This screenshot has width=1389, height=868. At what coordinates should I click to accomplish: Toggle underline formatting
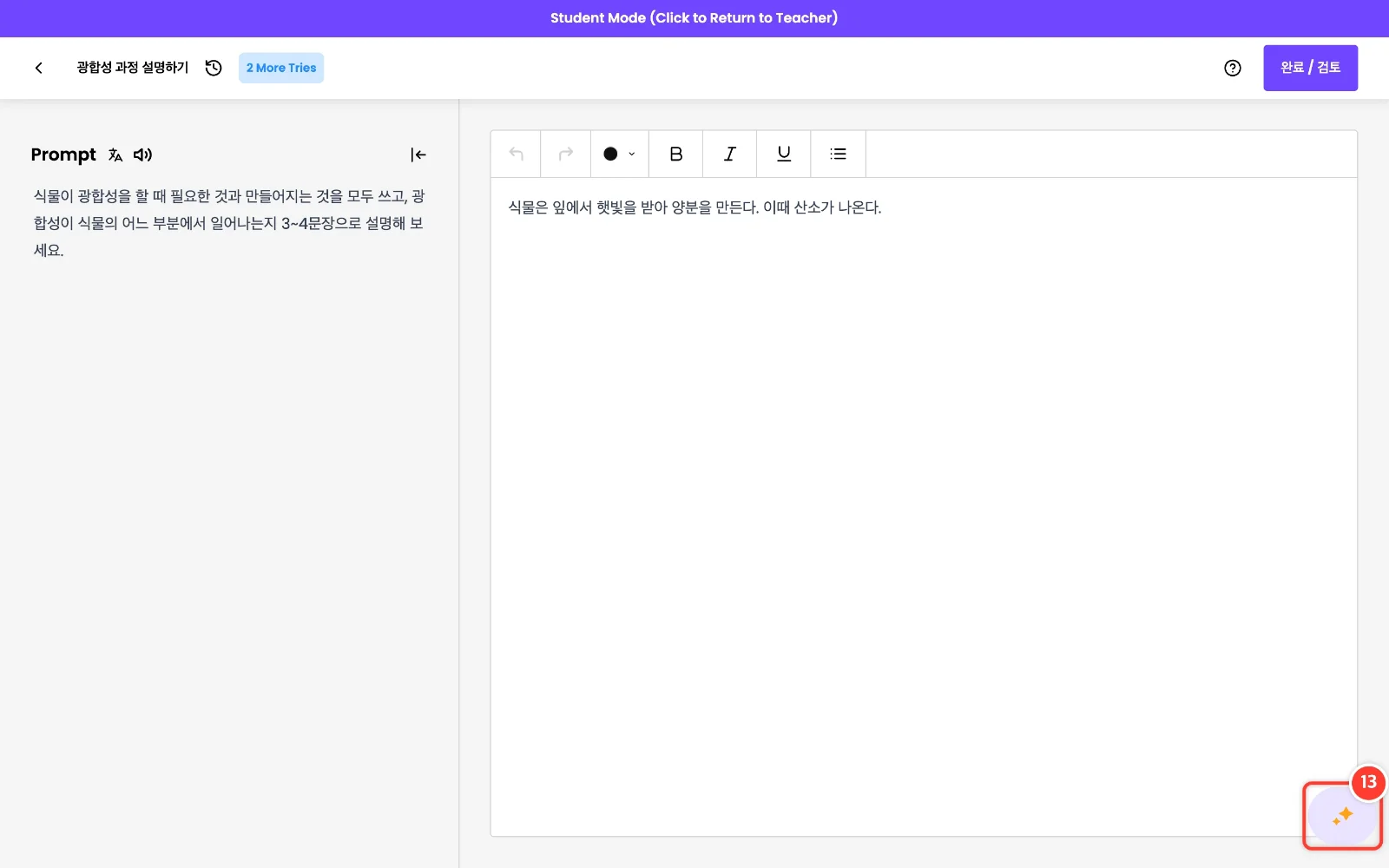click(x=784, y=154)
